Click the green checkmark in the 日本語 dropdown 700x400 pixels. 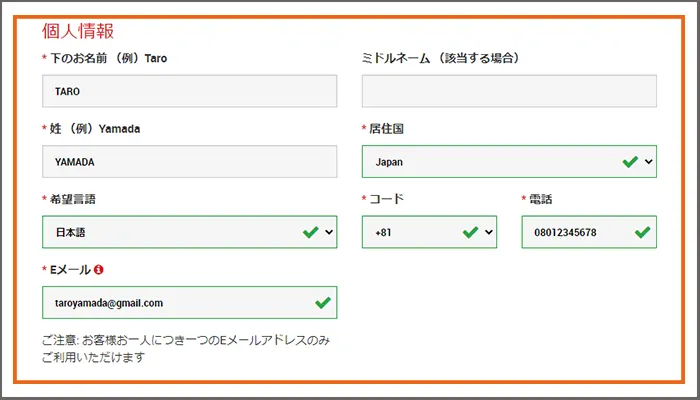click(310, 232)
